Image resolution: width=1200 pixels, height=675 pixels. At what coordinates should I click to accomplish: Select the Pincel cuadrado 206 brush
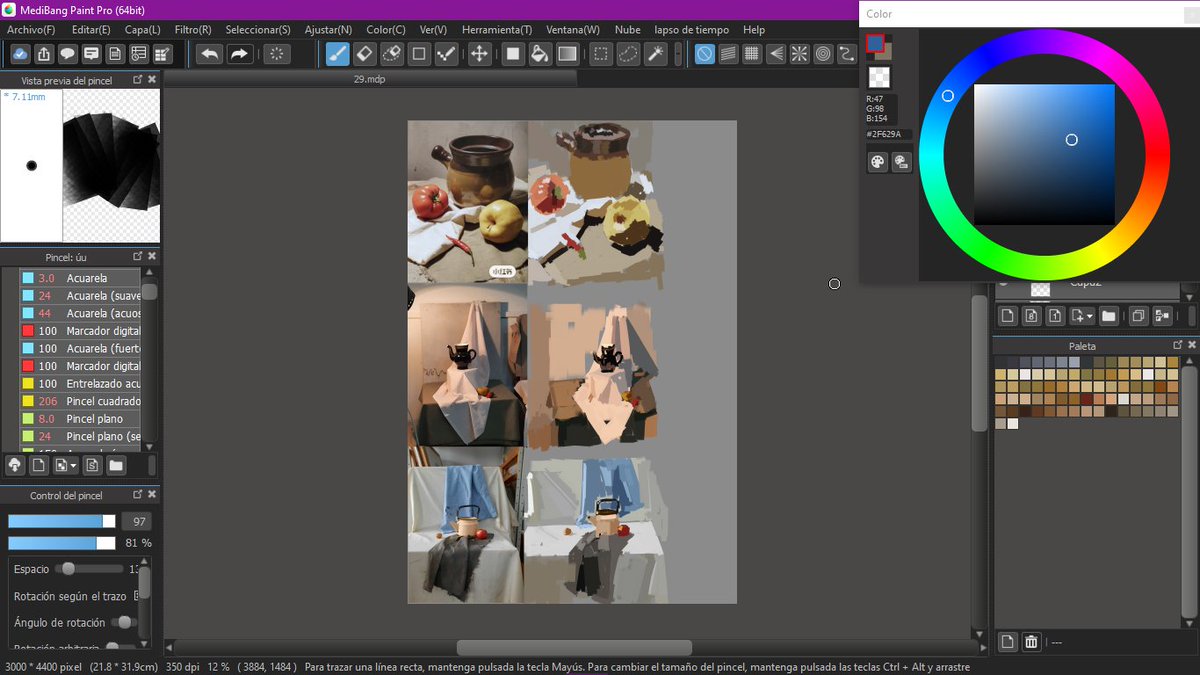80,401
